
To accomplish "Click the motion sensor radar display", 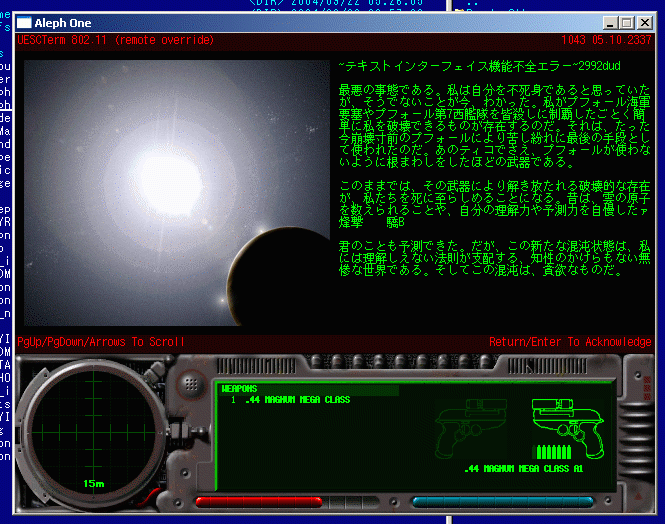I will coord(93,432).
